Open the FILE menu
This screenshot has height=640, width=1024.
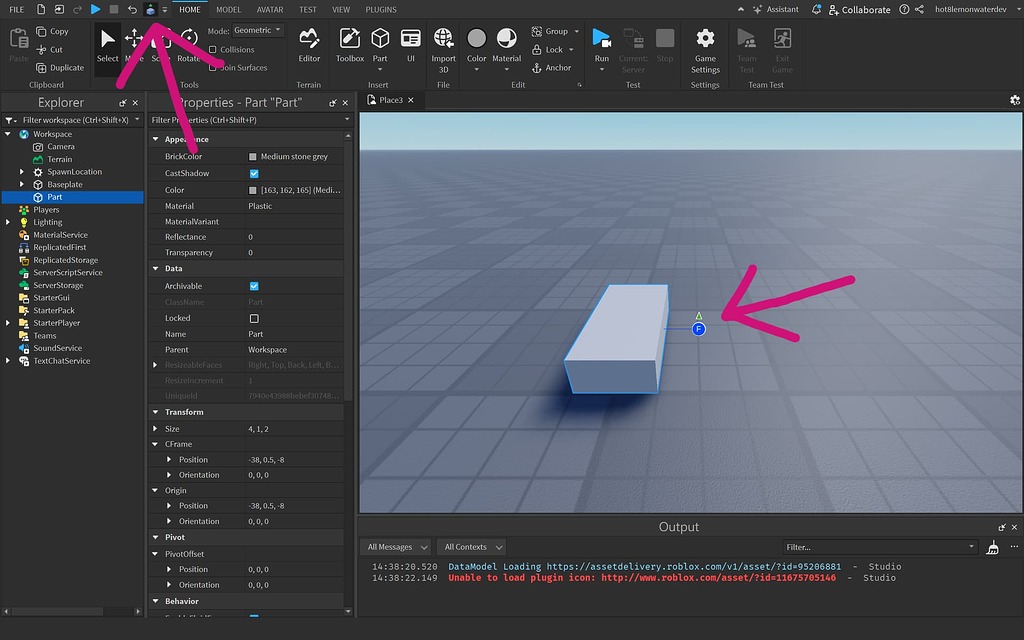(x=15, y=9)
